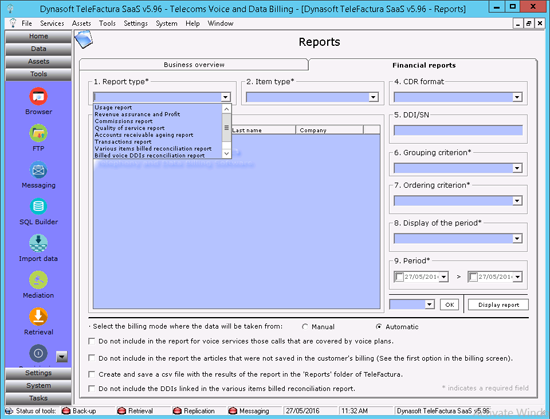Screen dimensions: 550x419
Task: Open the Assets menu
Action: click(81, 23)
